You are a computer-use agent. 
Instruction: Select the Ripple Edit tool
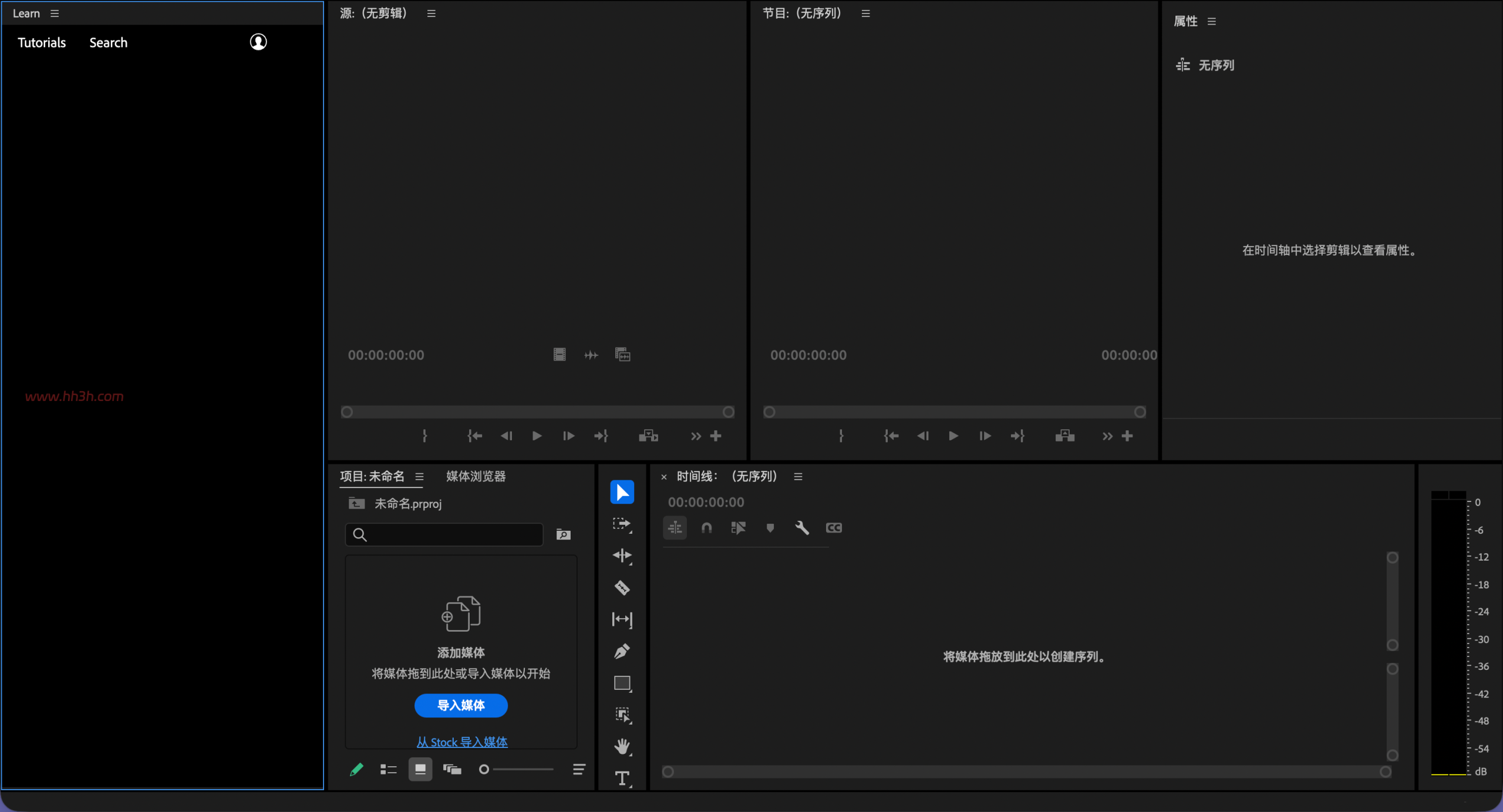(622, 555)
